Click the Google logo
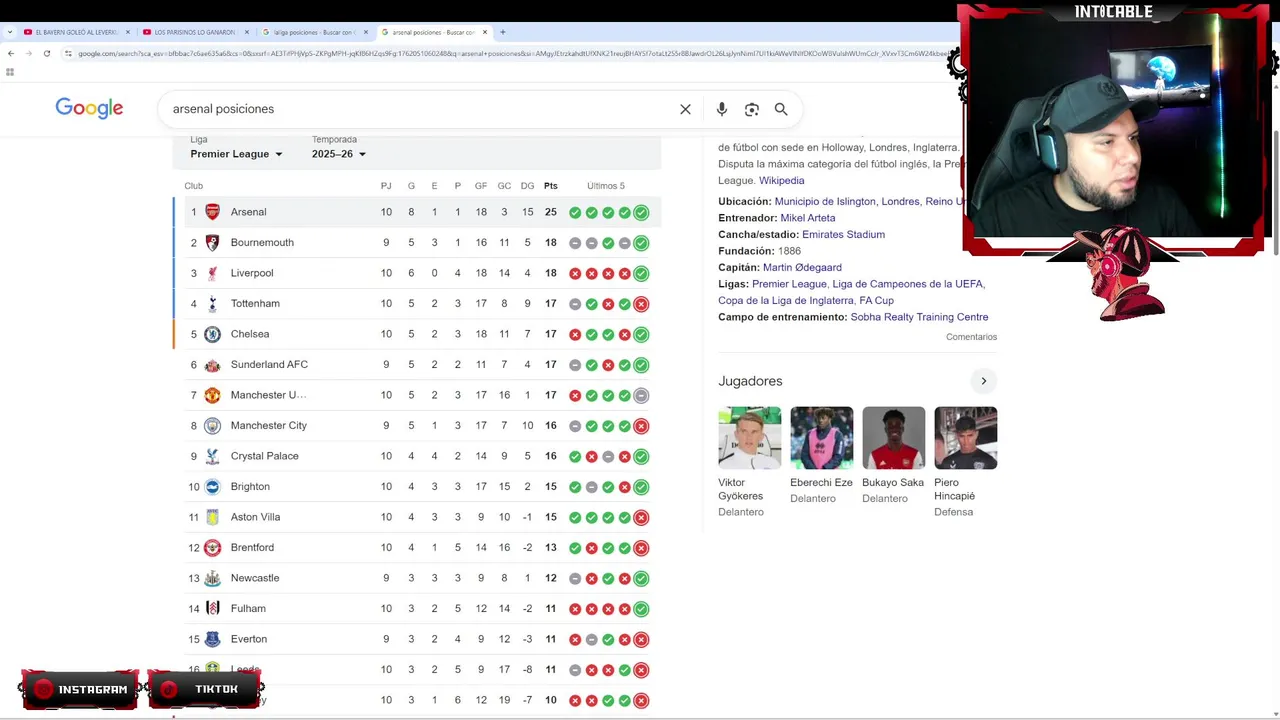The image size is (1280, 720). pyautogui.click(x=89, y=108)
